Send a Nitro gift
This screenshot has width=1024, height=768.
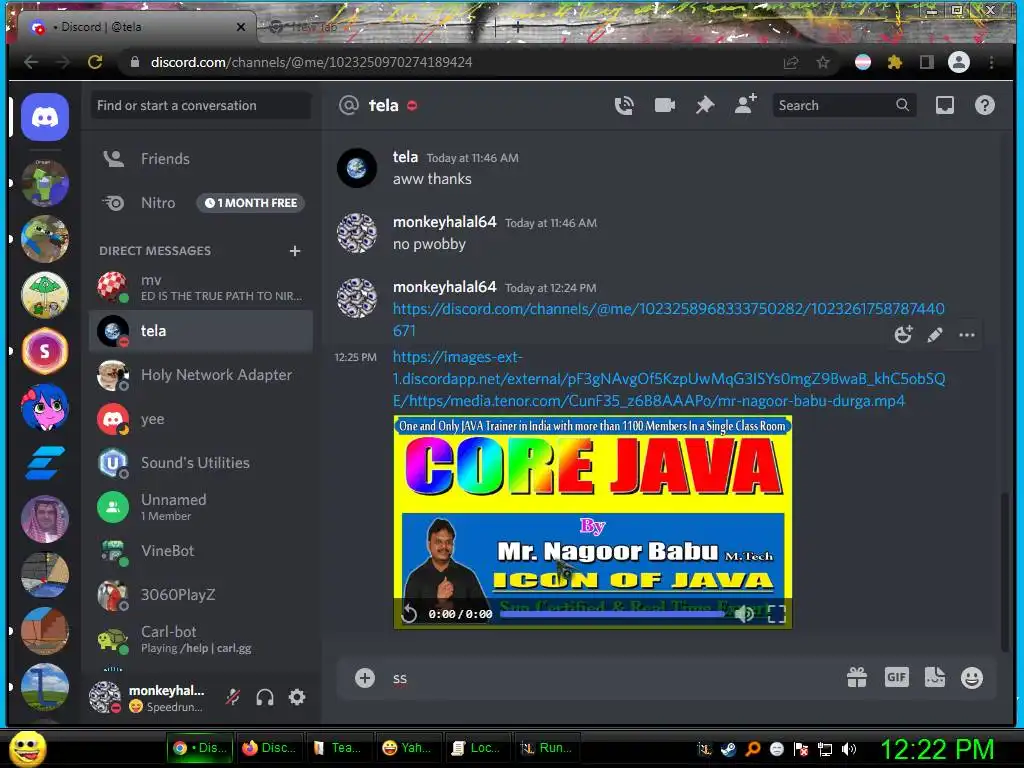[x=857, y=678]
